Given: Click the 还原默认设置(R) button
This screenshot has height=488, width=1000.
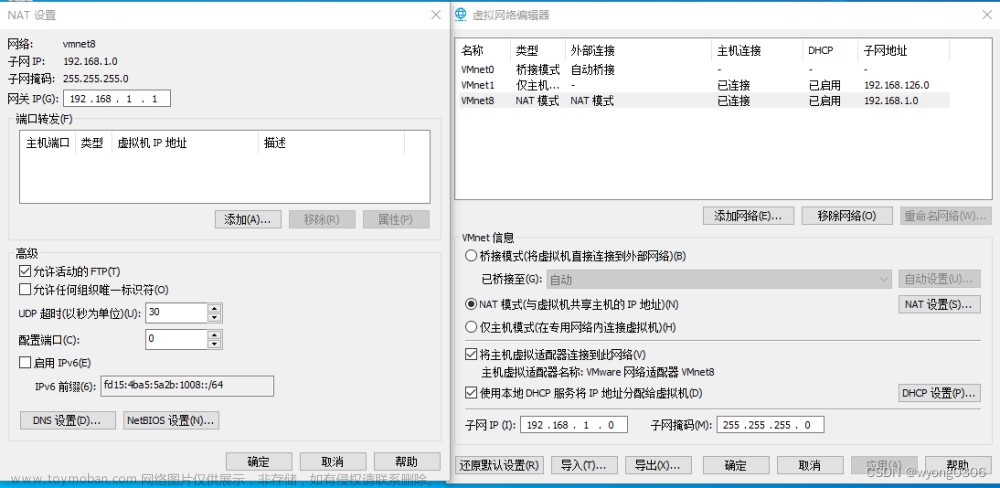Looking at the screenshot, I should (499, 465).
